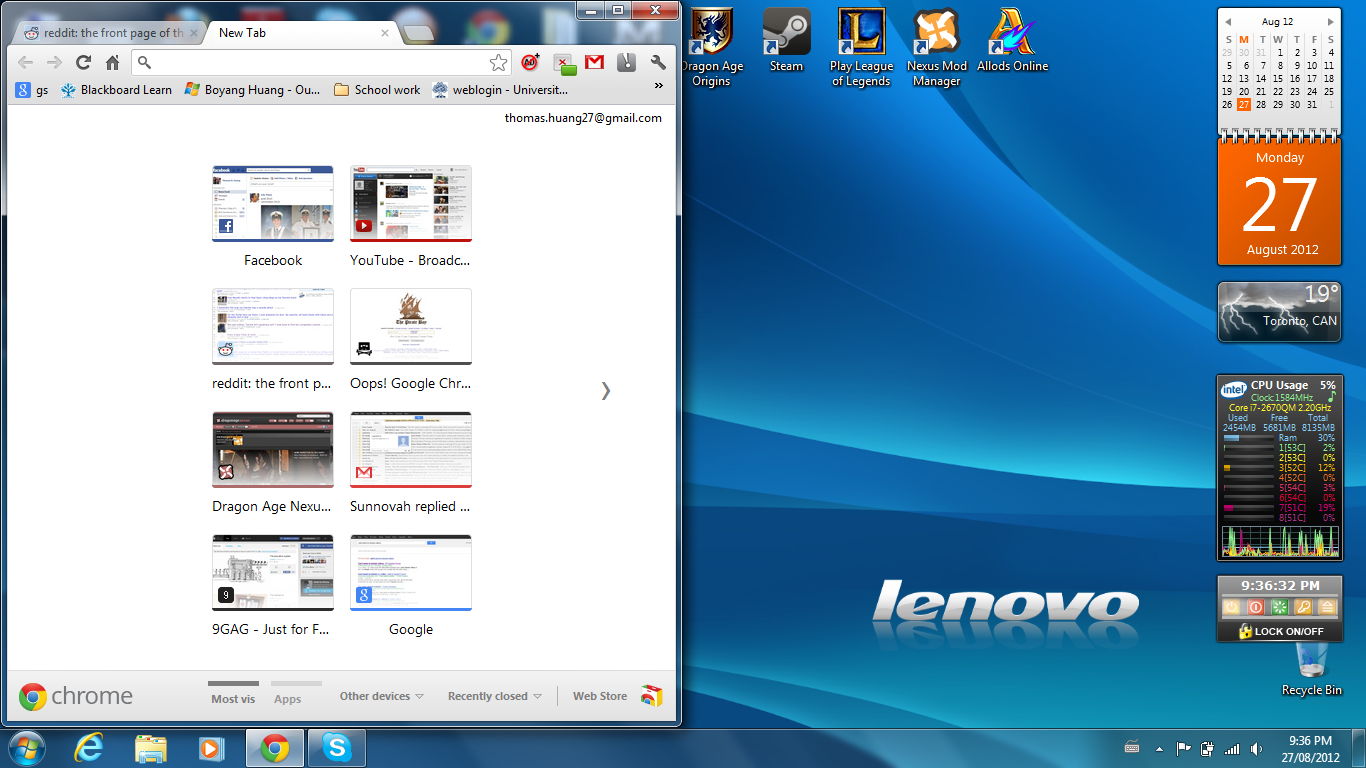Click the yellow power button in the clock gadget
This screenshot has width=1366, height=768.
point(1231,607)
